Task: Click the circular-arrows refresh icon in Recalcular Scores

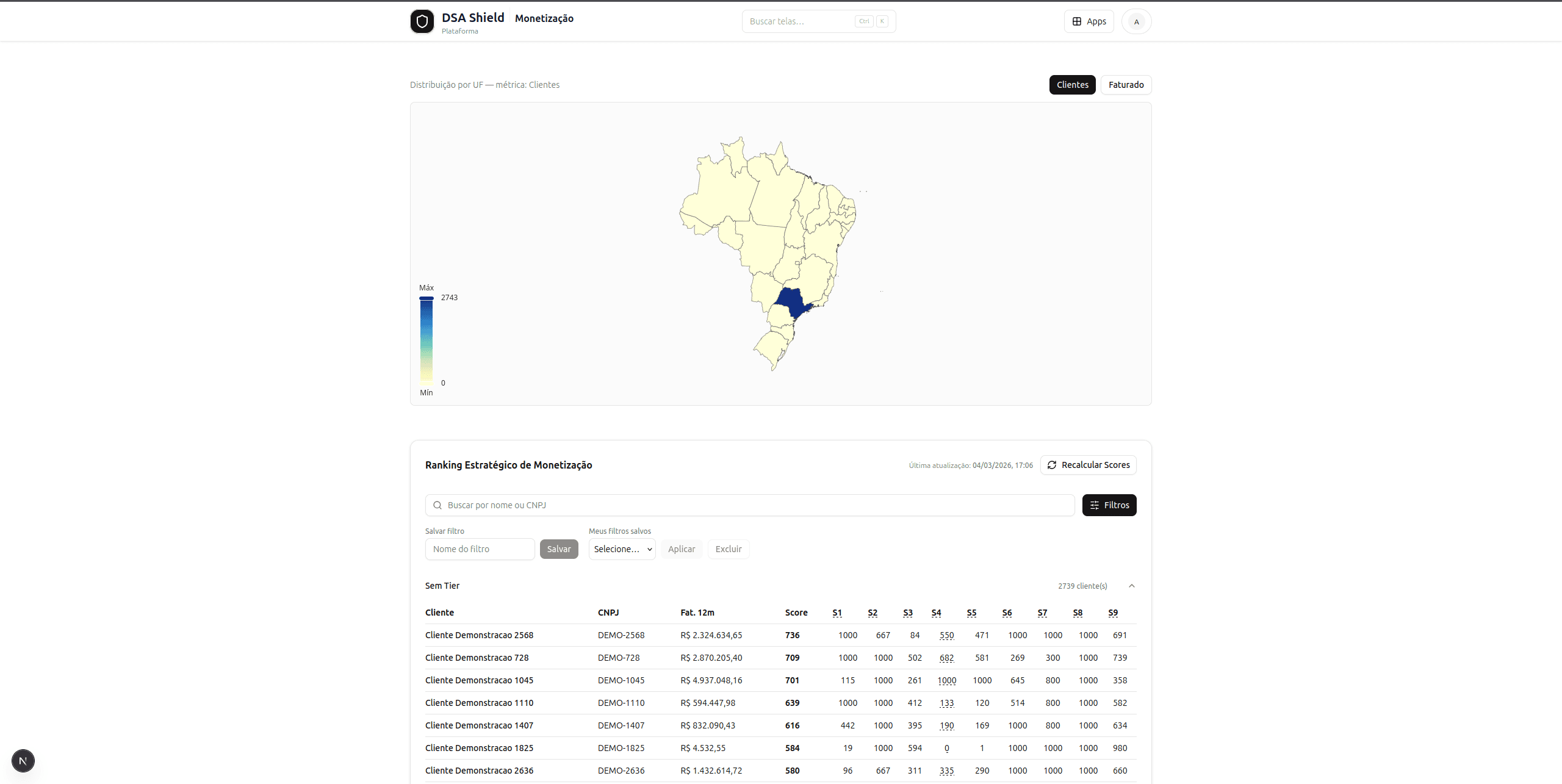Action: [1052, 465]
